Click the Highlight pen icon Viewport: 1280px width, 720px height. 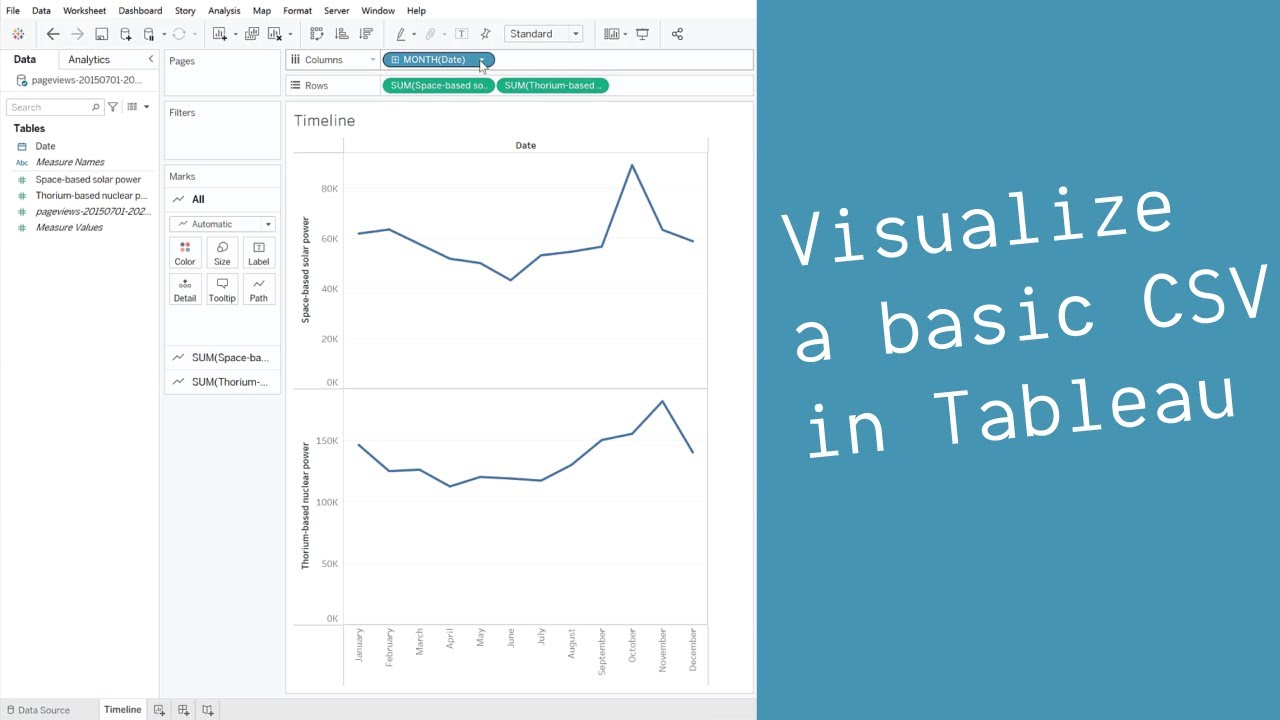coord(401,34)
